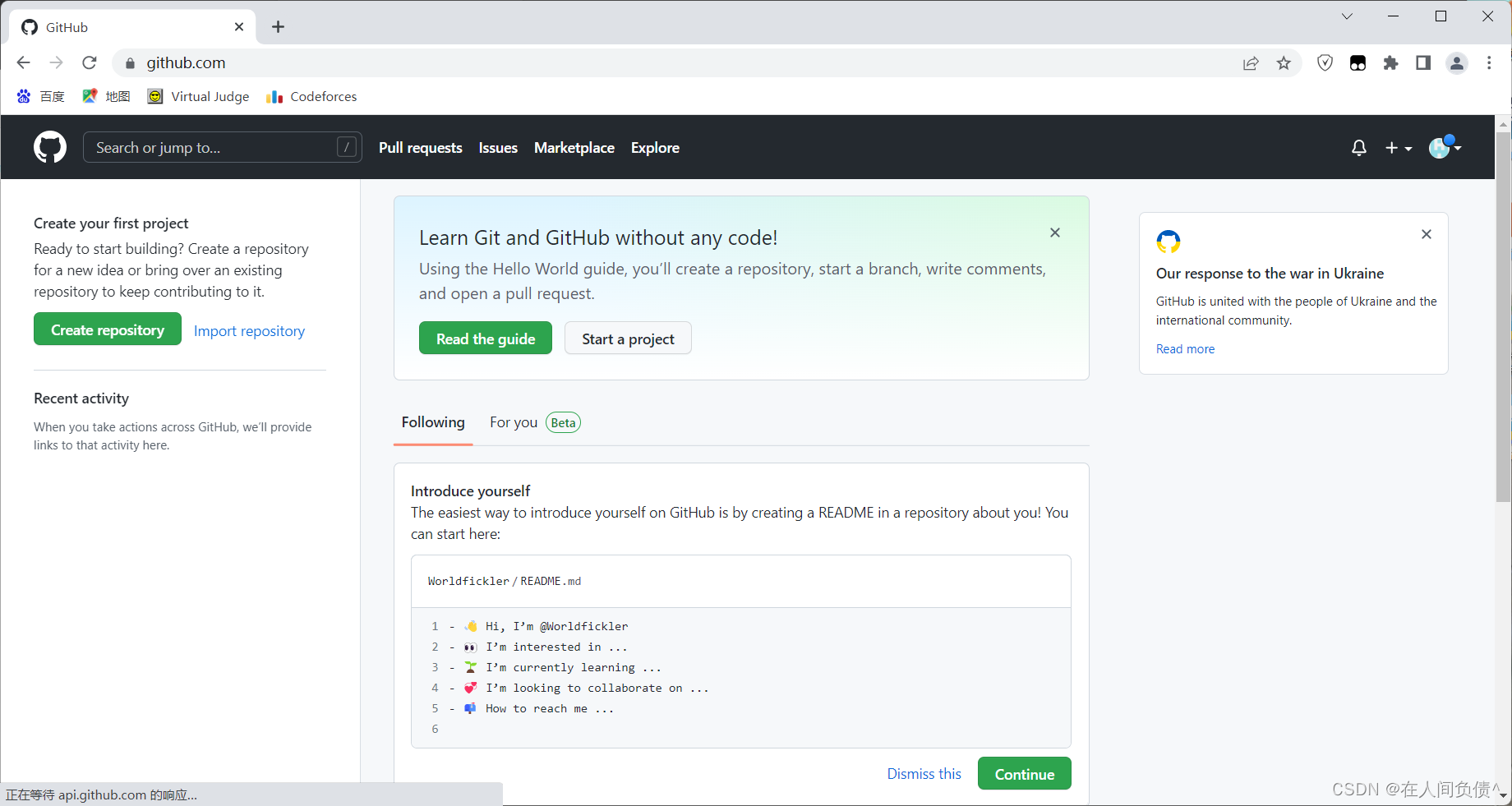Open the shield extension icon
This screenshot has height=806, width=1512.
pos(1325,62)
